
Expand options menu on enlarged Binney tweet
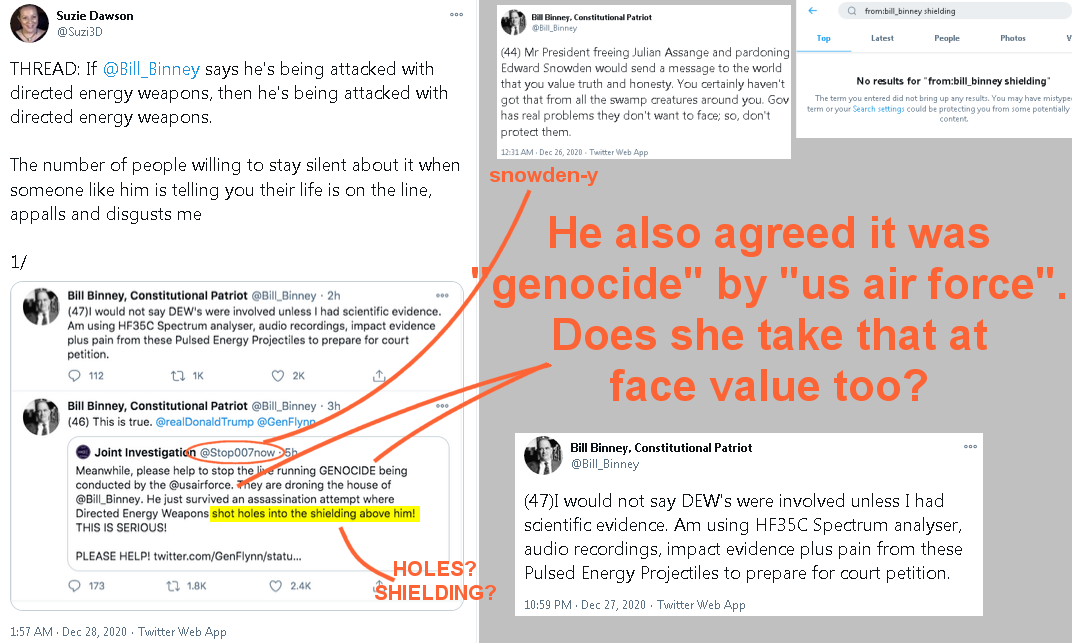(970, 446)
